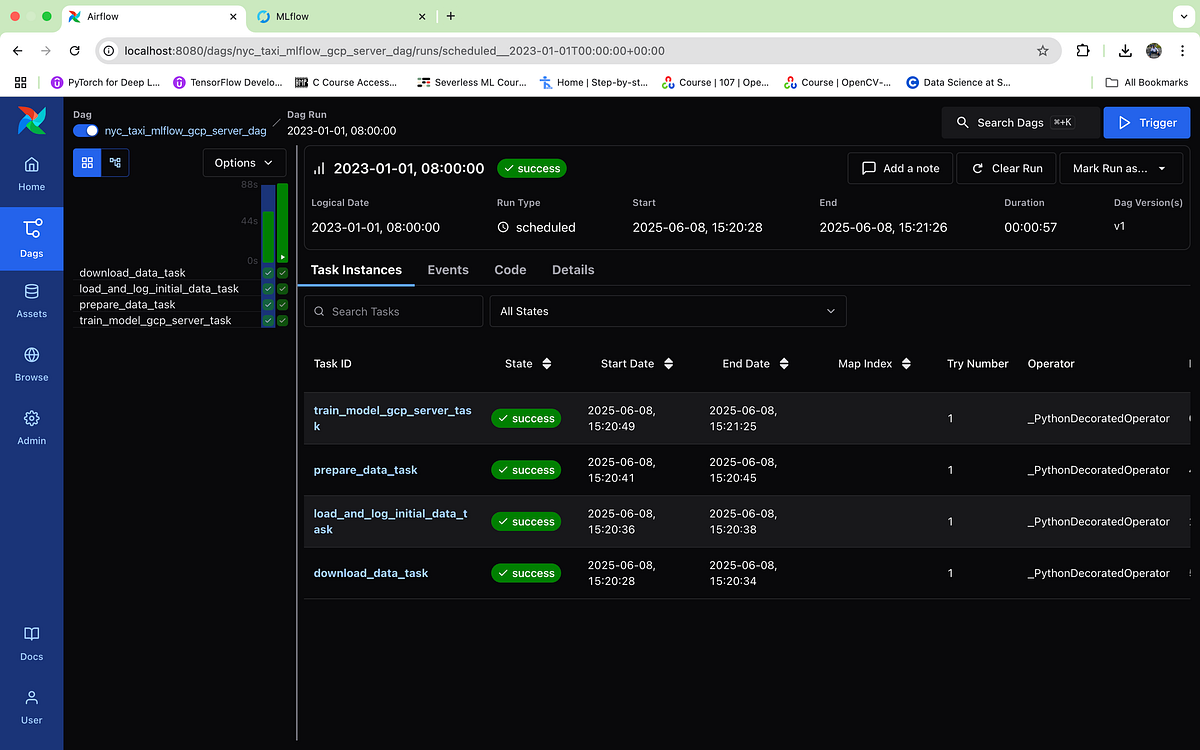Open the Options dropdown
1200x750 pixels.
(x=243, y=162)
